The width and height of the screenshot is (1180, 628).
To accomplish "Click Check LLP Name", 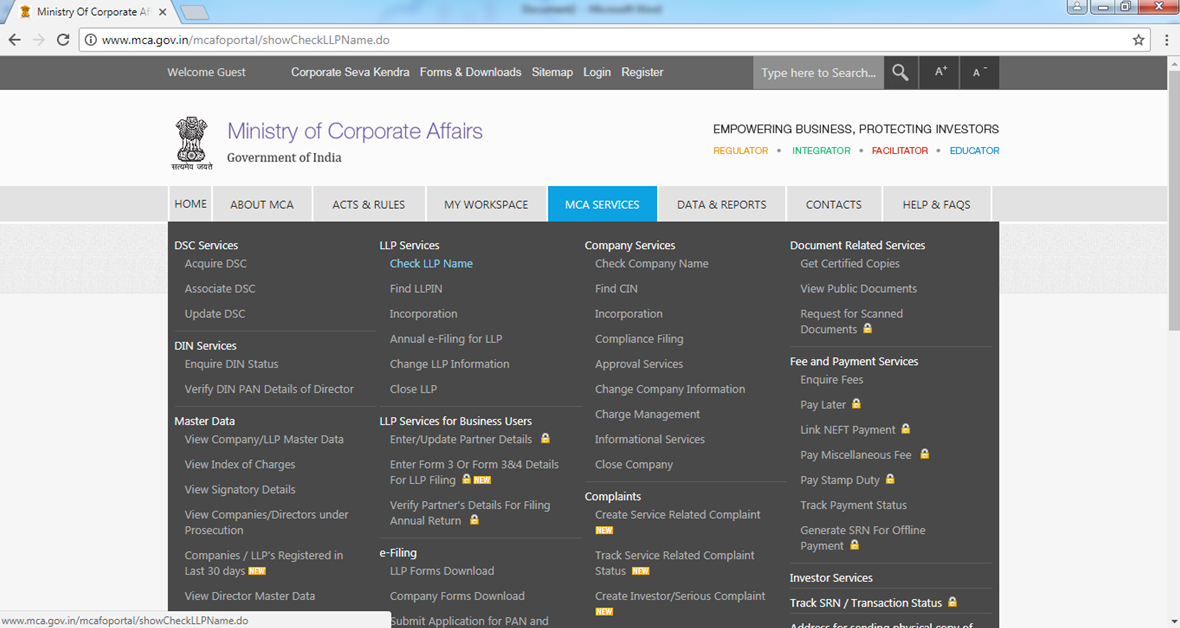I will (x=431, y=264).
